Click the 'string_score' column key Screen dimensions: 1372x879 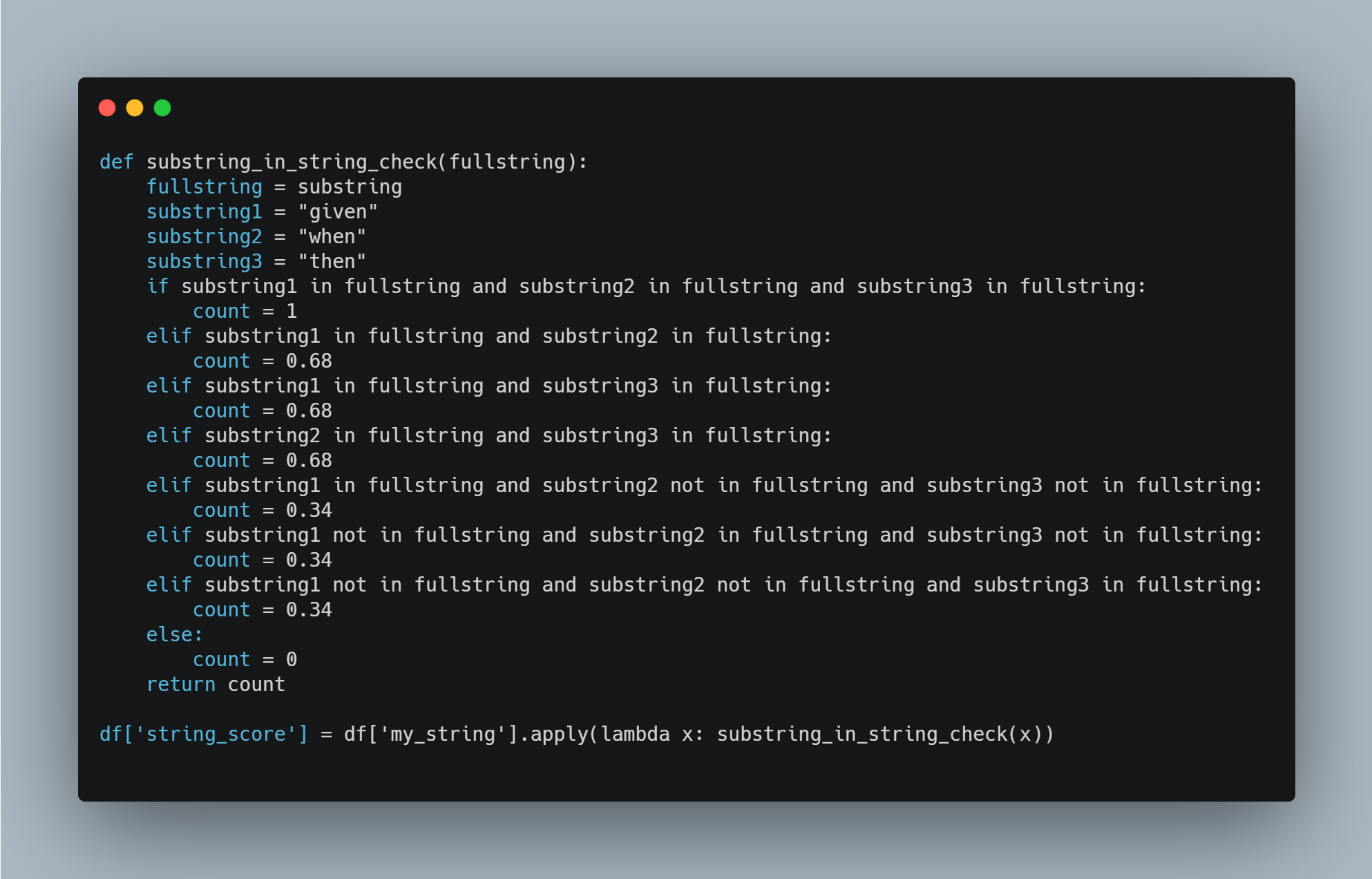[x=216, y=734]
